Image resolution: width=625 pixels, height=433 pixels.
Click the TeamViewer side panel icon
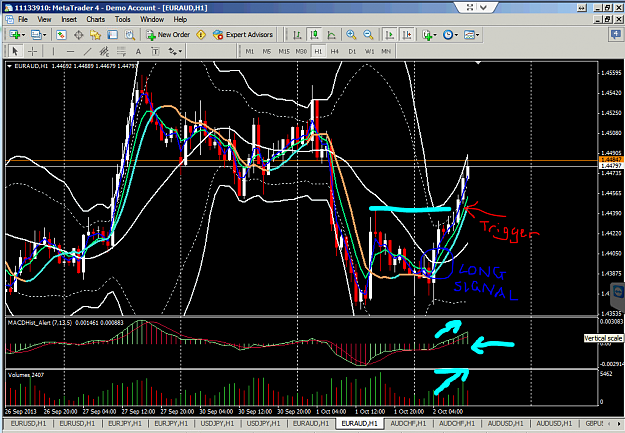pos(618,292)
